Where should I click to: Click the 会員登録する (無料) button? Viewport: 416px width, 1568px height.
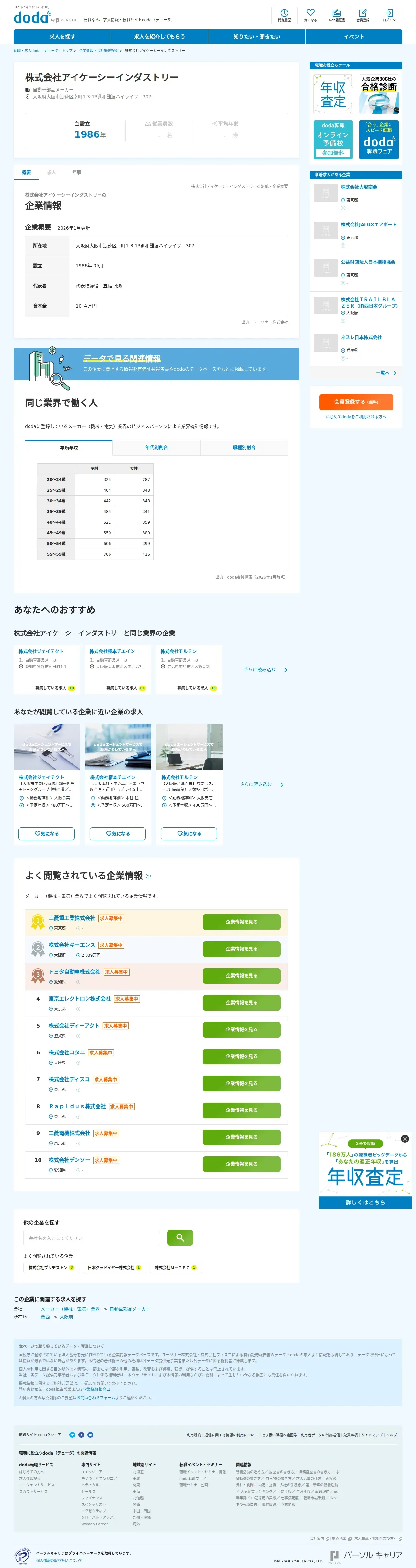point(356,402)
